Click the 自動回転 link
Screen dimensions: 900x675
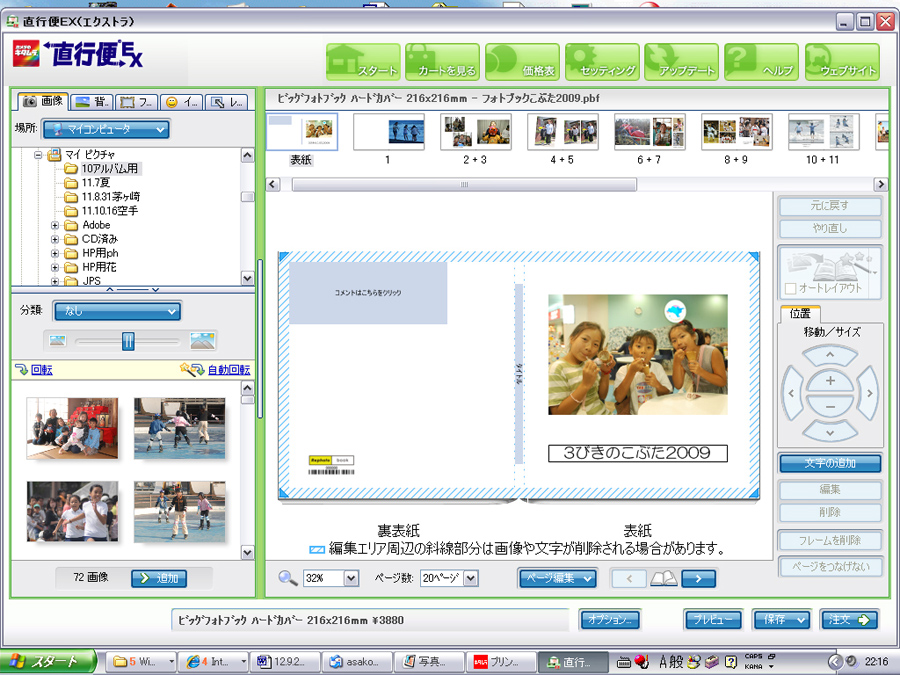click(228, 370)
